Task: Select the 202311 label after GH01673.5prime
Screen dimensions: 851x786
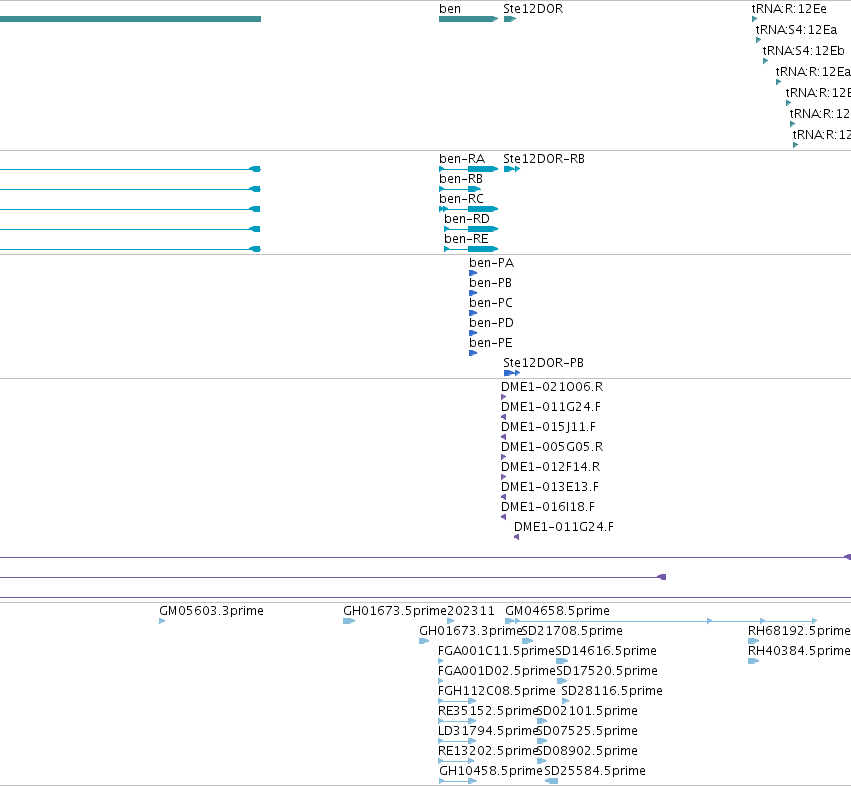Action: pyautogui.click(x=471, y=611)
